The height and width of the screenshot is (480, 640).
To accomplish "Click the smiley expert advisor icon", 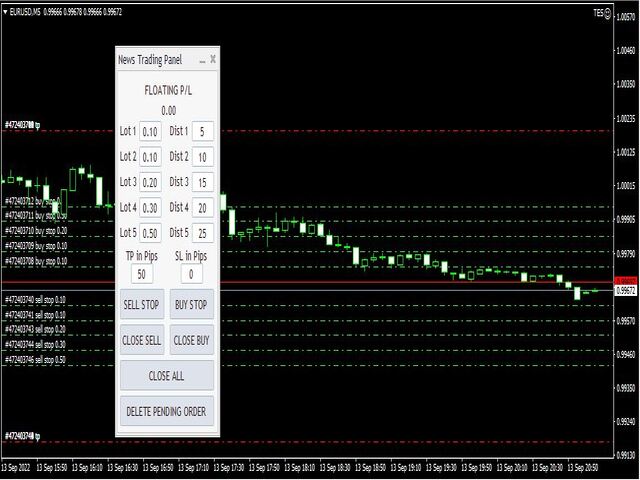I will 607,14.
